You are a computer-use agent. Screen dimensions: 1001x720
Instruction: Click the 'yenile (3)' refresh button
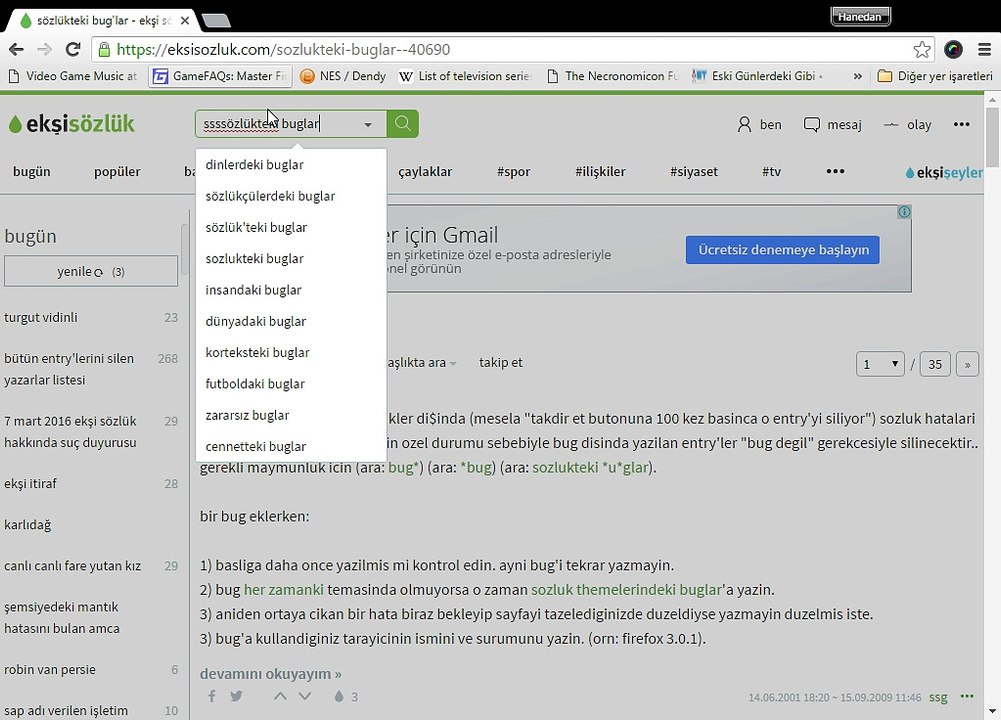(91, 271)
